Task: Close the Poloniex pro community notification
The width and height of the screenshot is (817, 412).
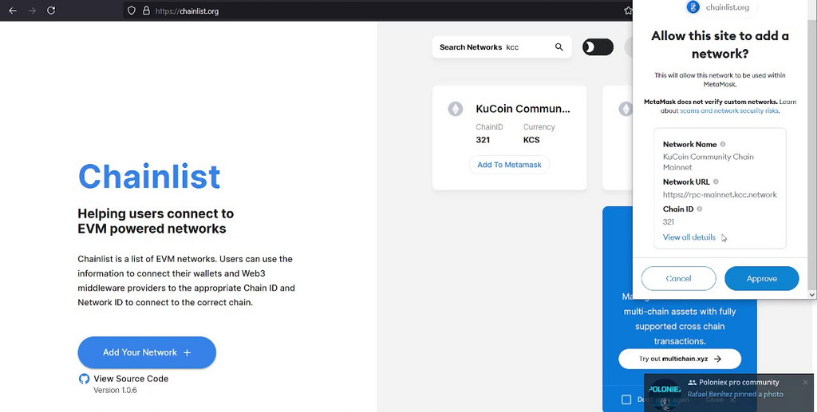Action: [x=806, y=382]
